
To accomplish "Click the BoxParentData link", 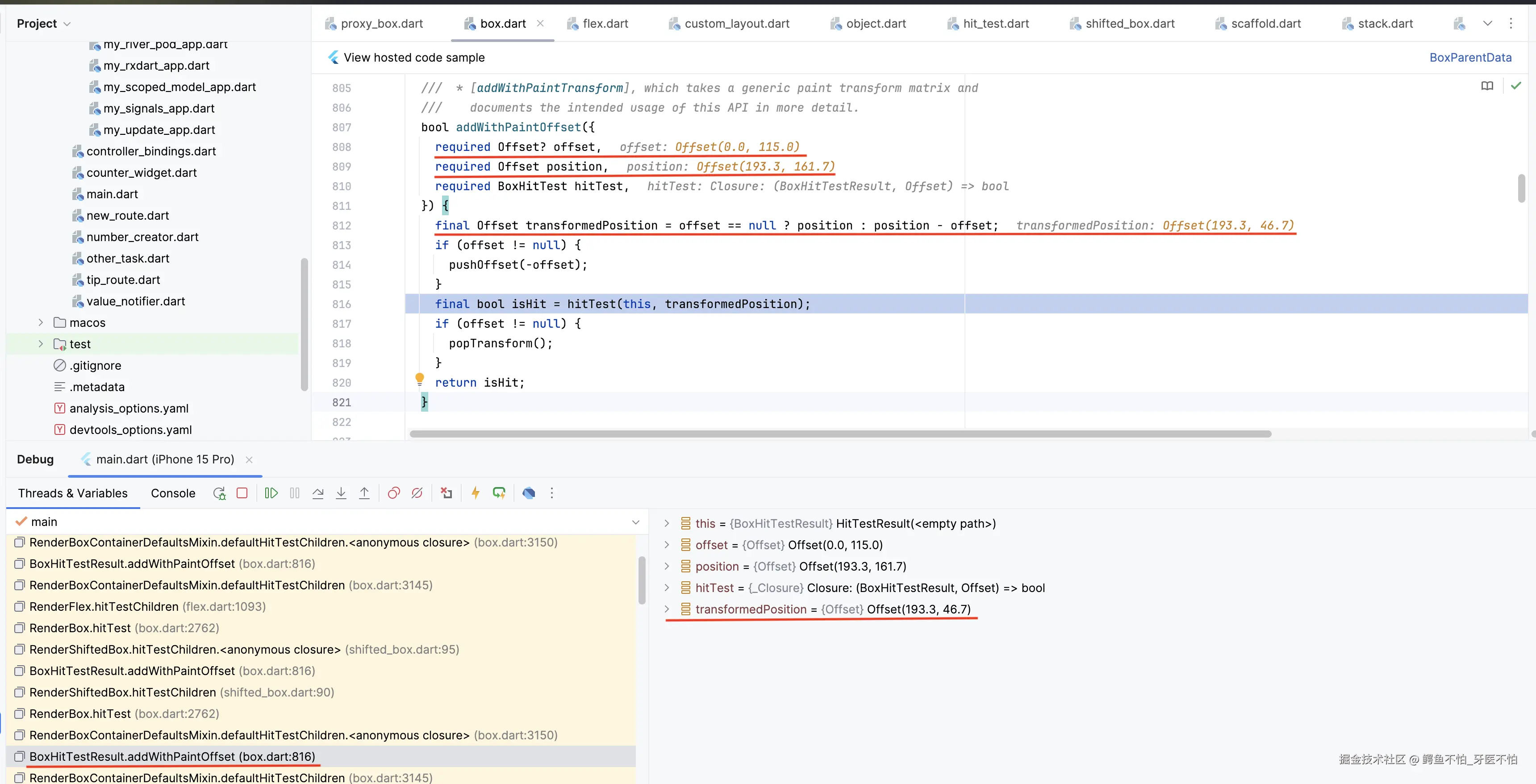I will click(1470, 58).
